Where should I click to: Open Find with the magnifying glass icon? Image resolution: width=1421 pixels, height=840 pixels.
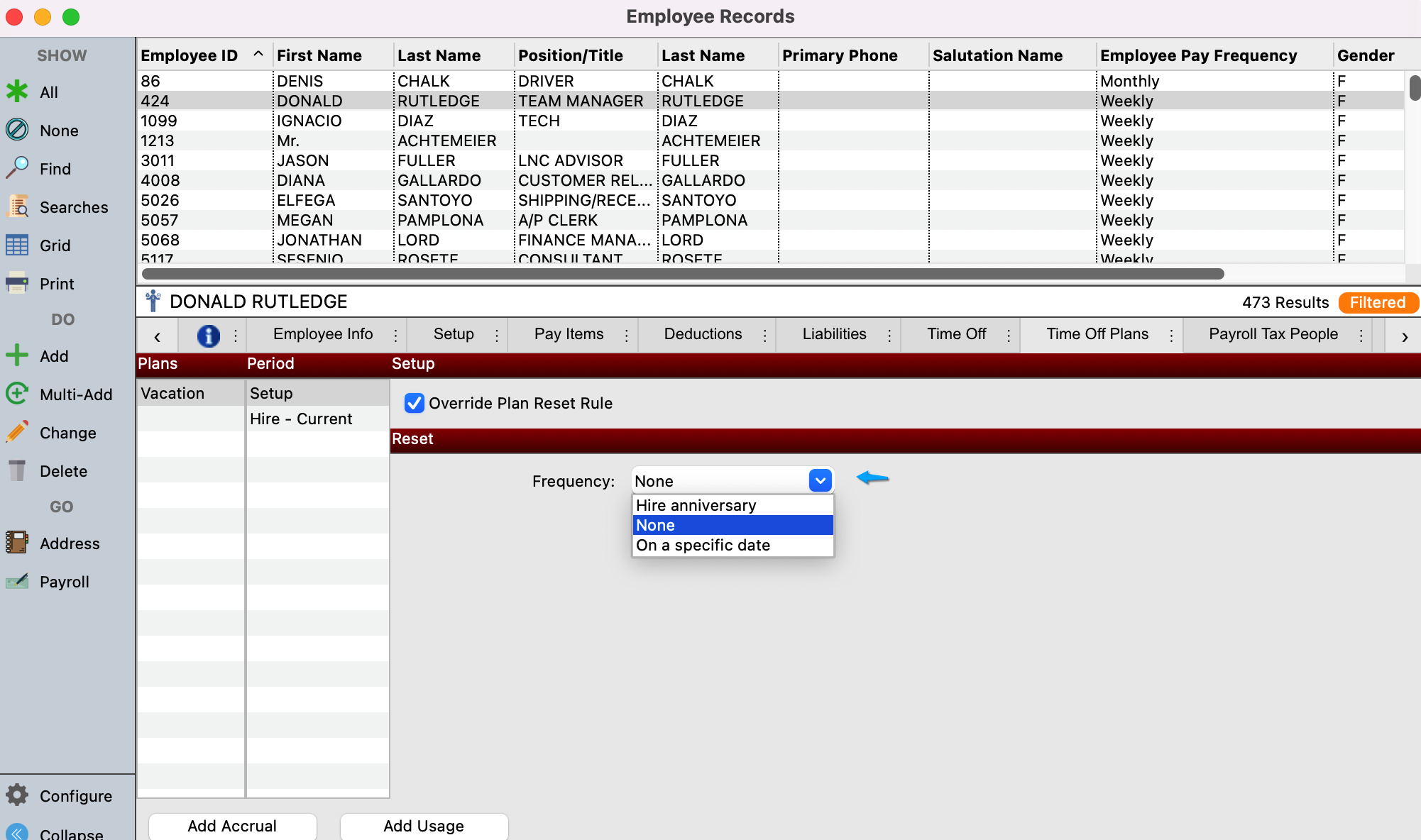point(17,168)
